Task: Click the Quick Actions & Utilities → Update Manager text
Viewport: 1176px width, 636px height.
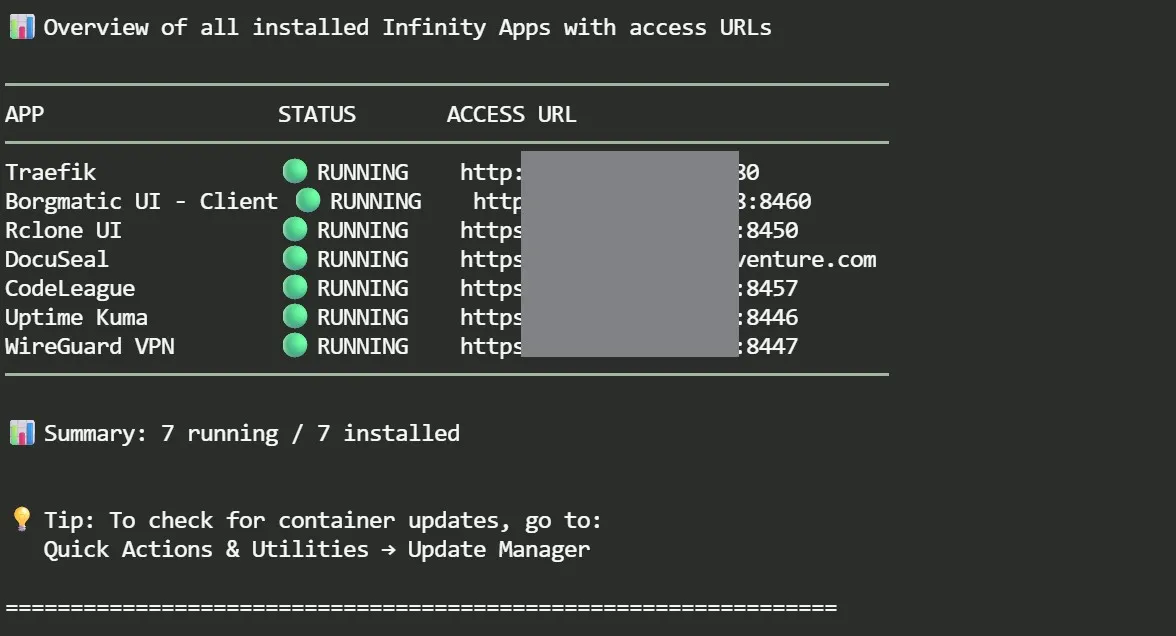Action: pos(316,550)
